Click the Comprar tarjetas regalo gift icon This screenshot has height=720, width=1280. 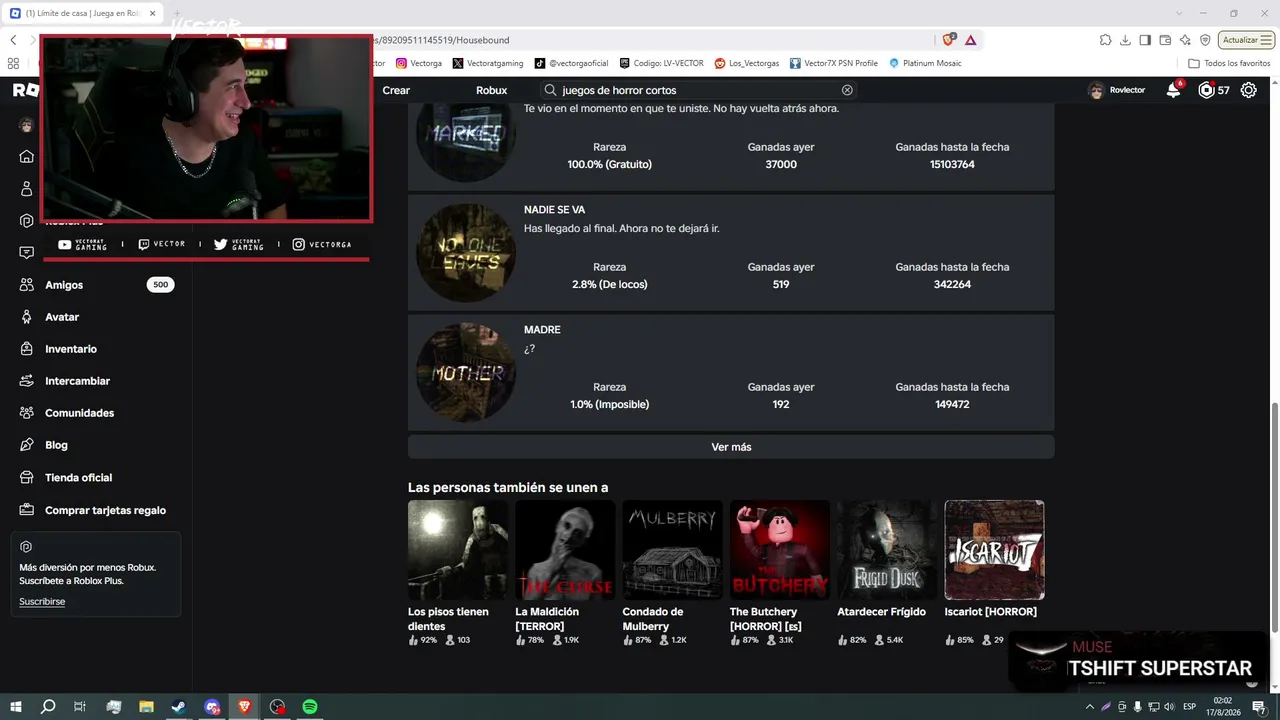point(27,510)
